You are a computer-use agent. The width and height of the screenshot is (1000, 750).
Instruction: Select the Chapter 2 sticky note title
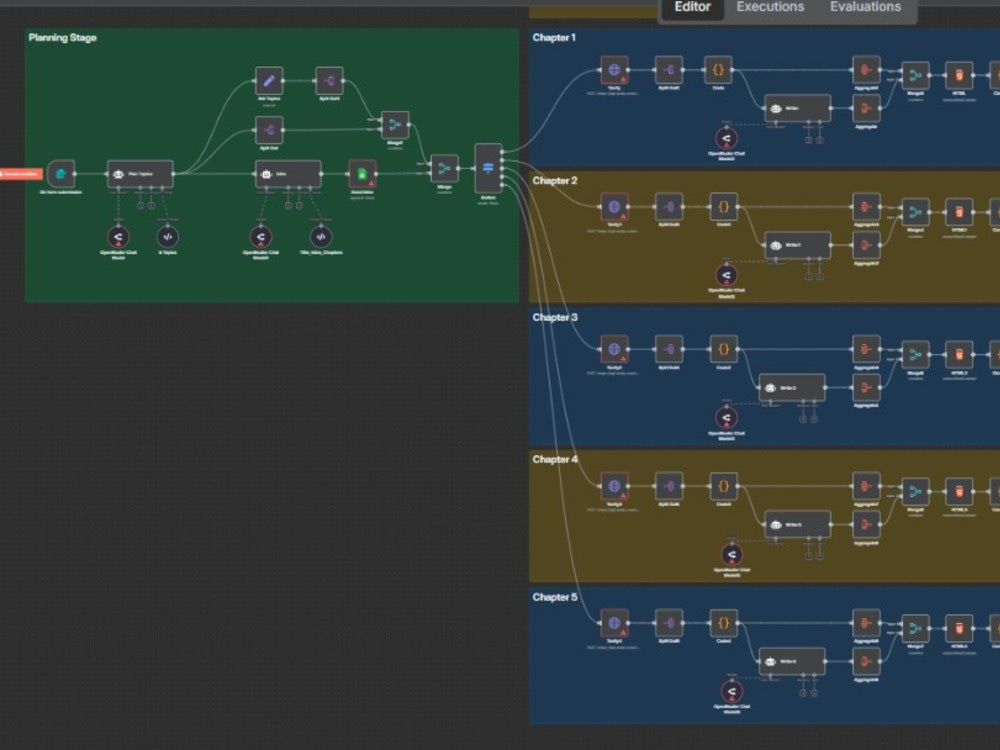point(555,180)
